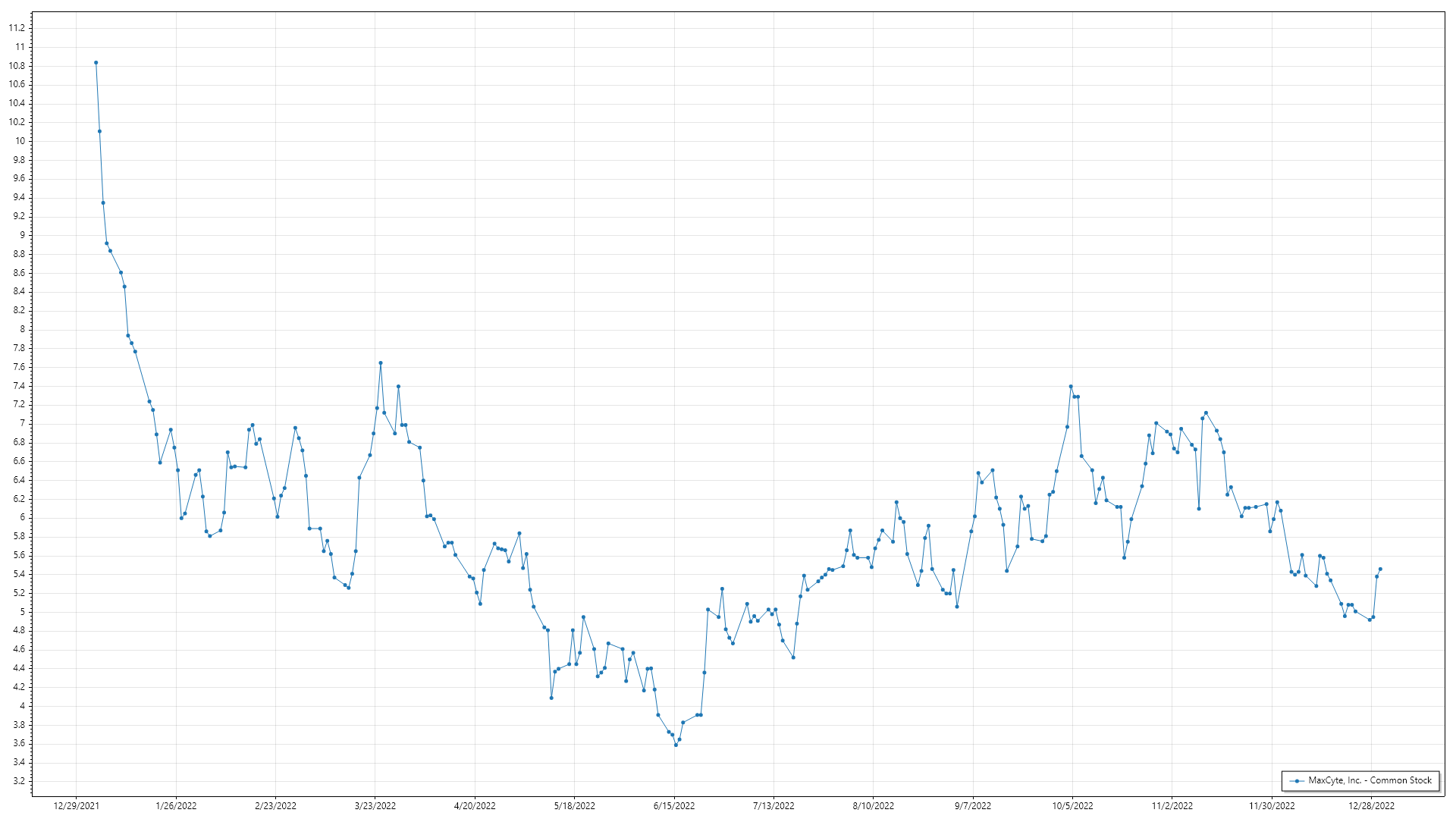Viewport: 1456px width, 819px height.
Task: Click the 3.2 y-axis value label
Action: 18,781
